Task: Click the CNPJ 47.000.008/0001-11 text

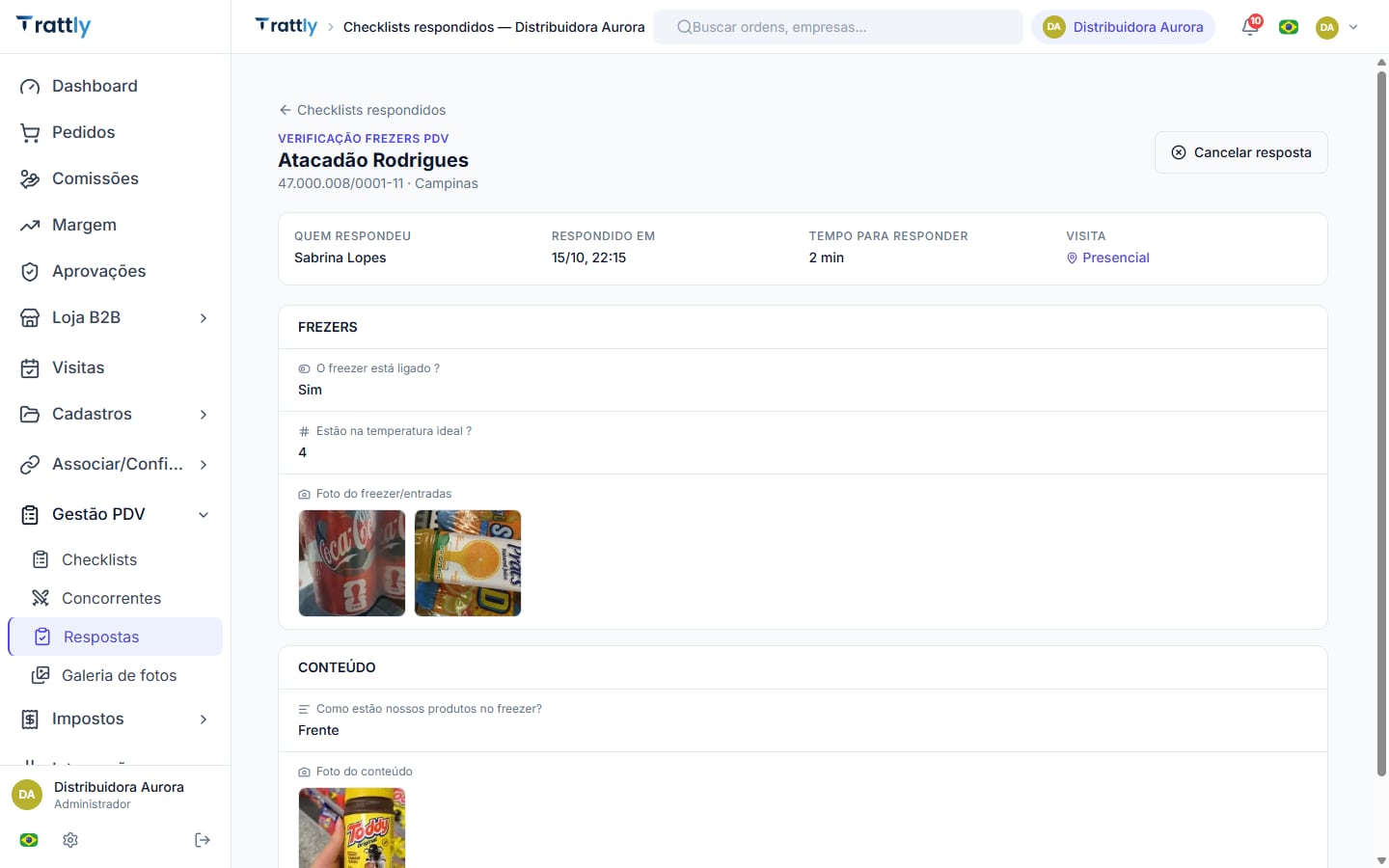Action: pyautogui.click(x=340, y=183)
